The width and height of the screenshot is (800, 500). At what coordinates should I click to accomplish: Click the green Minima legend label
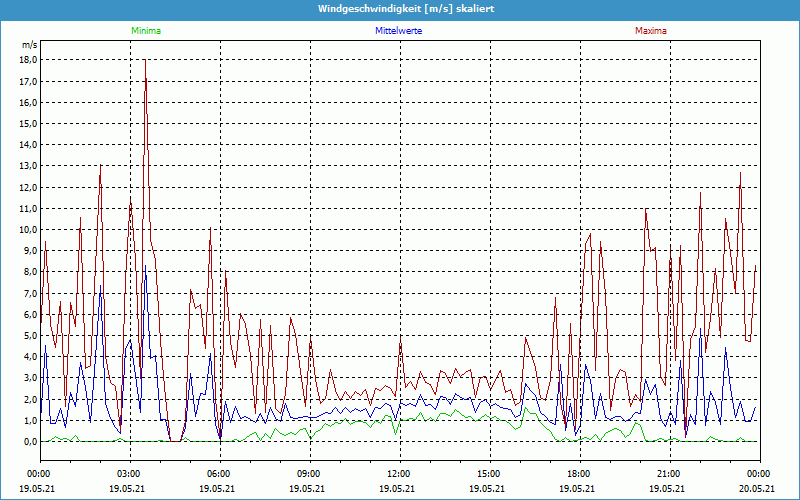click(145, 31)
